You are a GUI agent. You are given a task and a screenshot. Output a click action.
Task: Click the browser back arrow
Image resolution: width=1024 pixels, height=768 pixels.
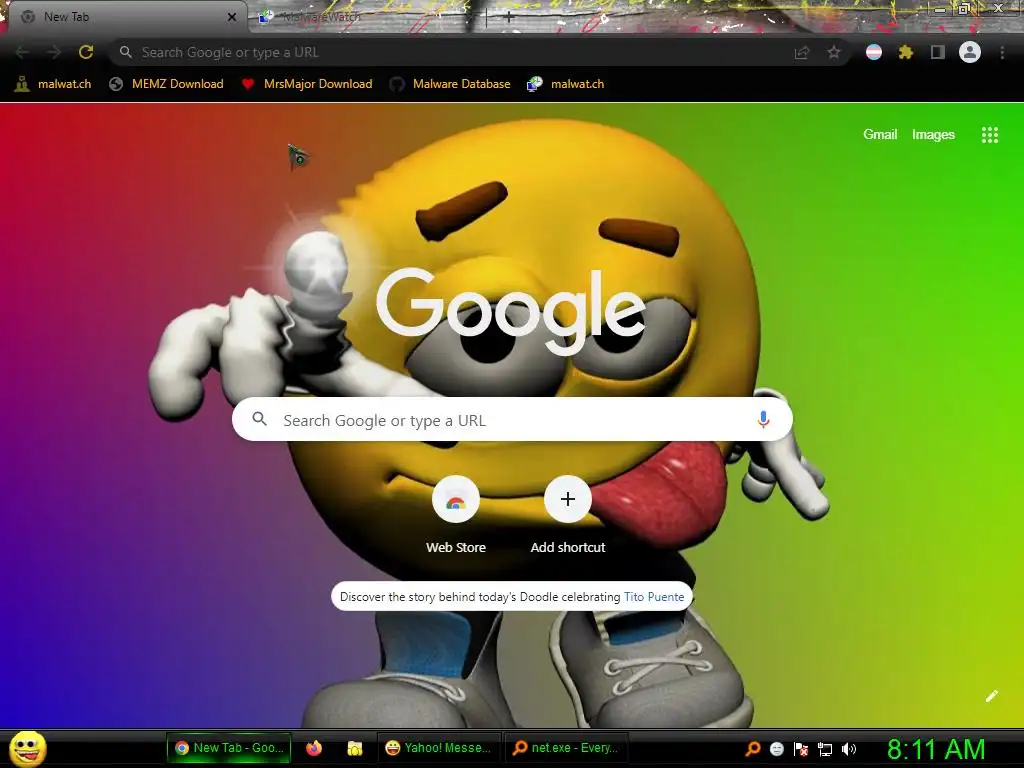click(22, 52)
